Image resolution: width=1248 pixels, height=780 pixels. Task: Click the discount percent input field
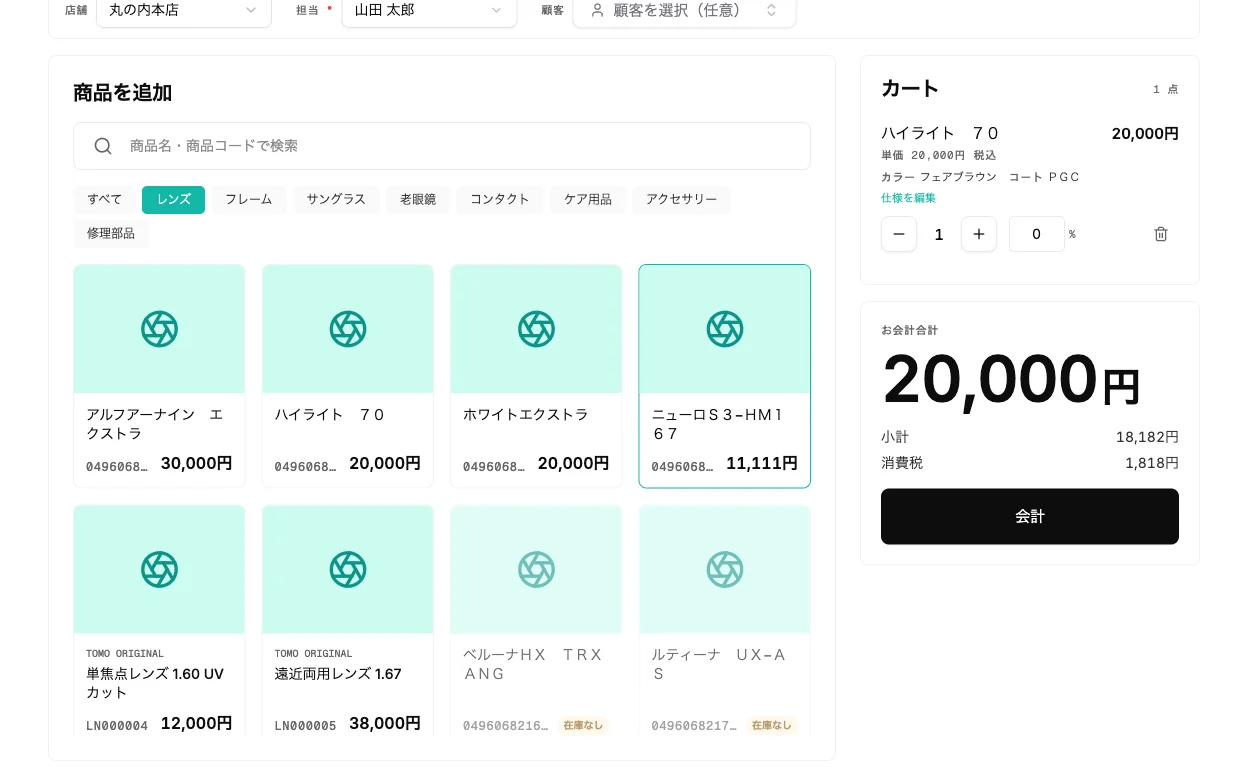click(x=1037, y=234)
